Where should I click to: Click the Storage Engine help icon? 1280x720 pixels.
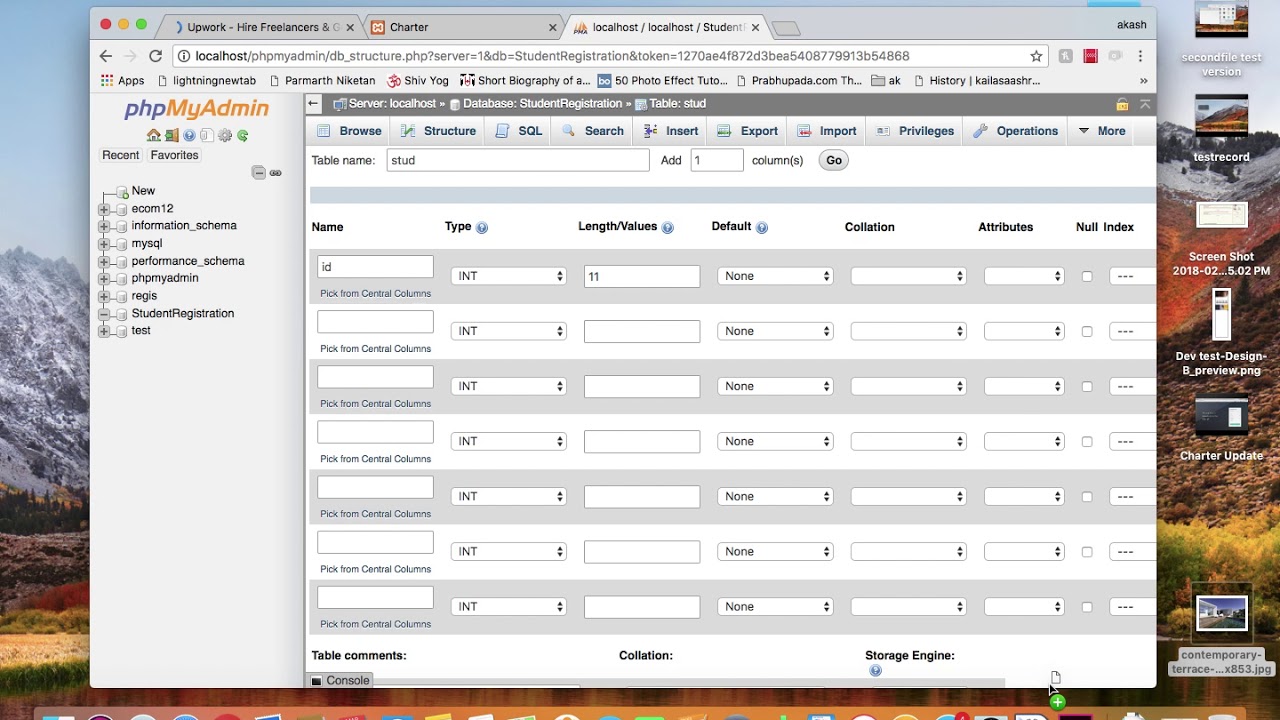coord(875,671)
